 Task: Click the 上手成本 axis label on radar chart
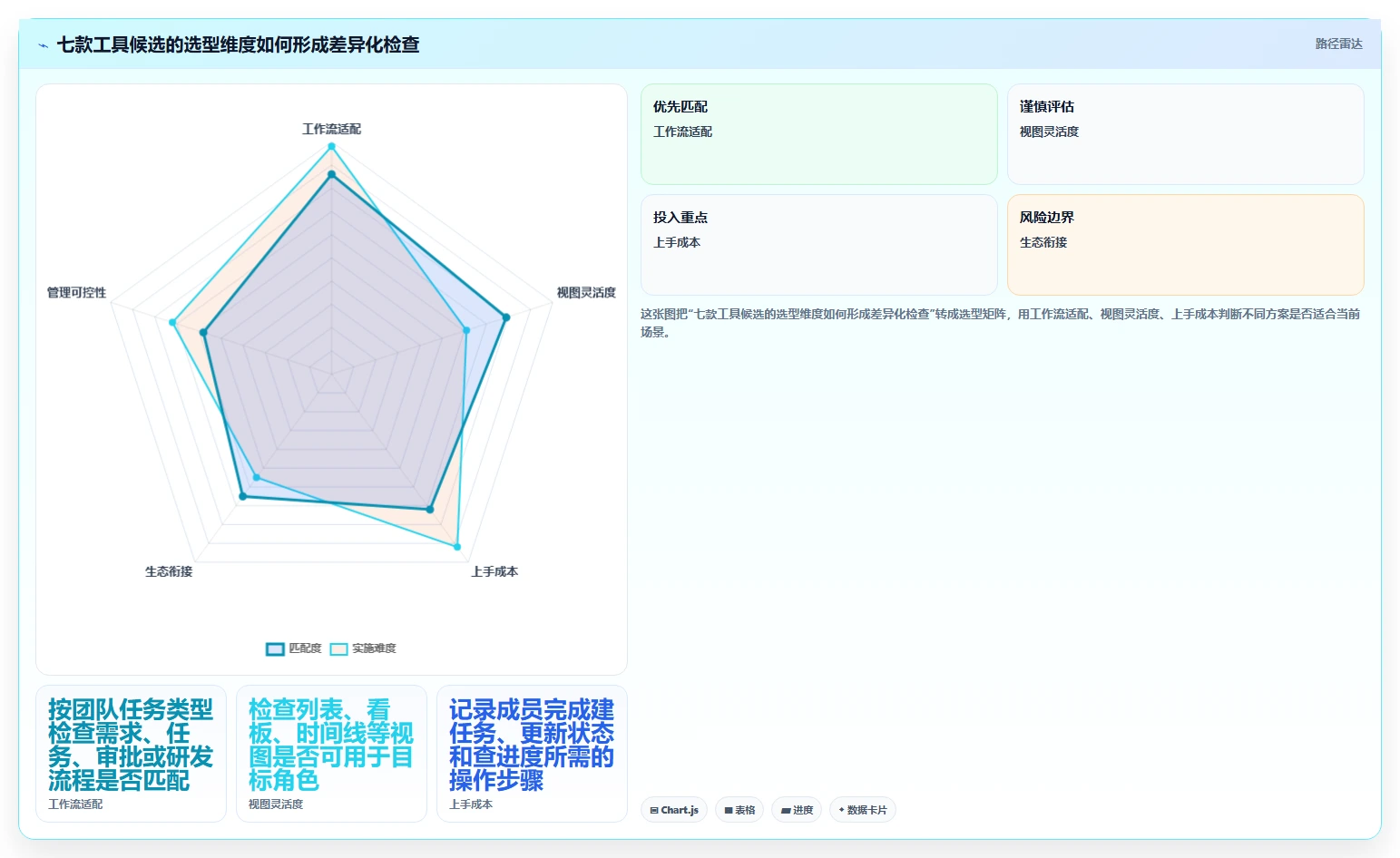point(494,571)
